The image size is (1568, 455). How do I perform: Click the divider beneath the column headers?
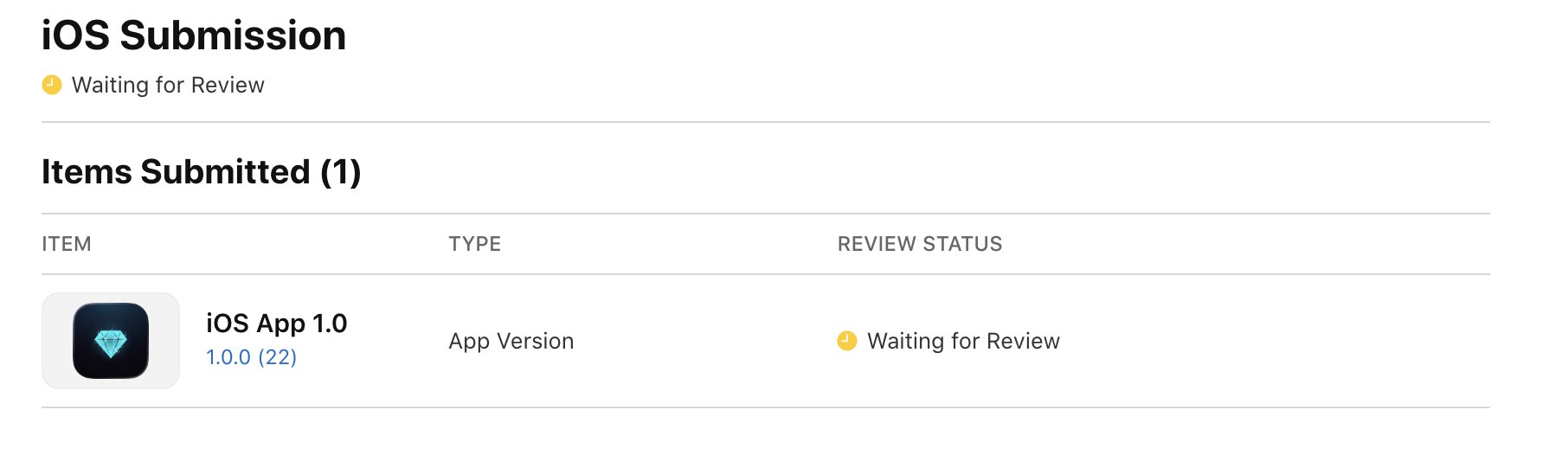tap(765, 274)
